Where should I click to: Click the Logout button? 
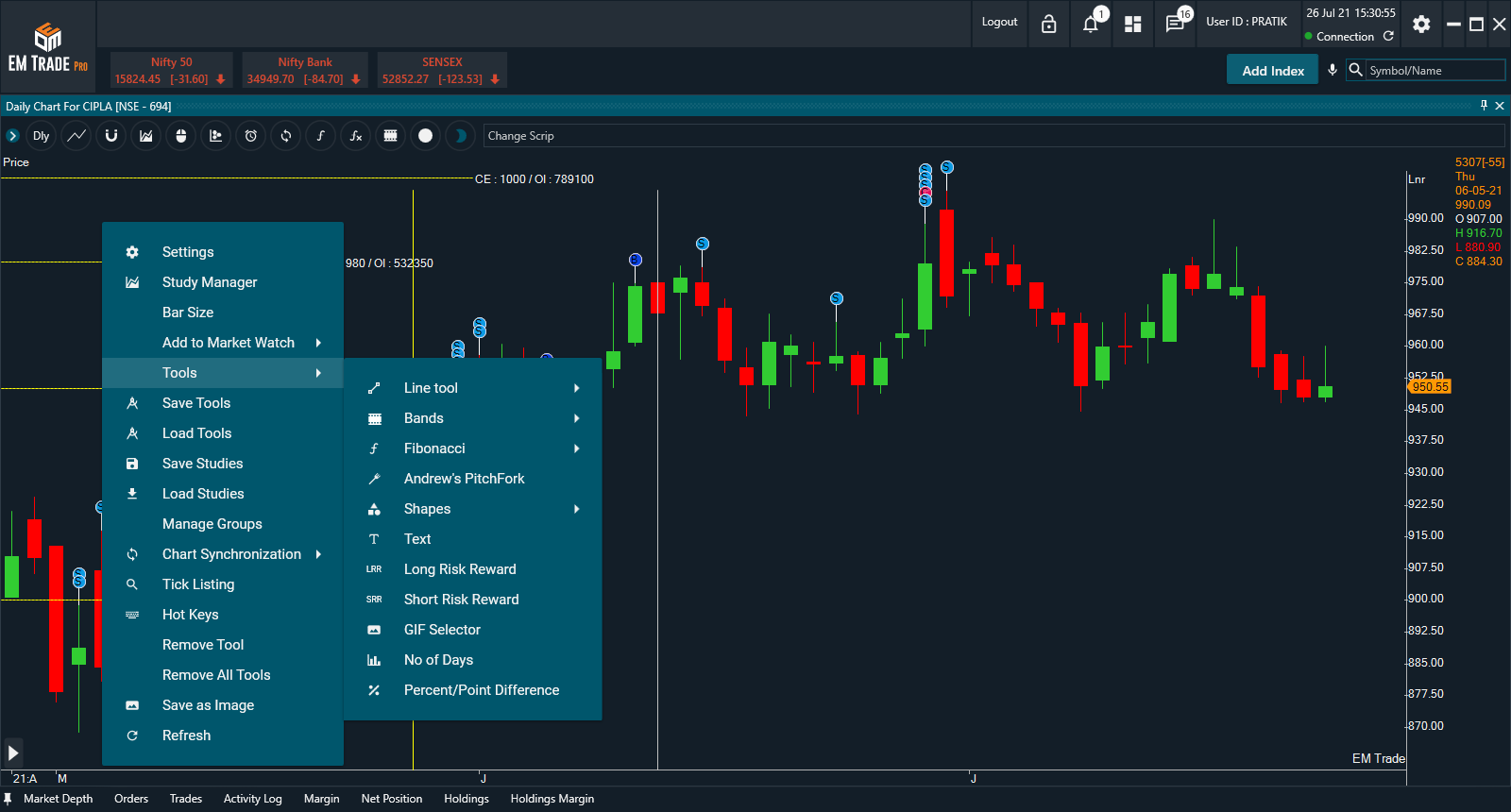click(x=999, y=22)
